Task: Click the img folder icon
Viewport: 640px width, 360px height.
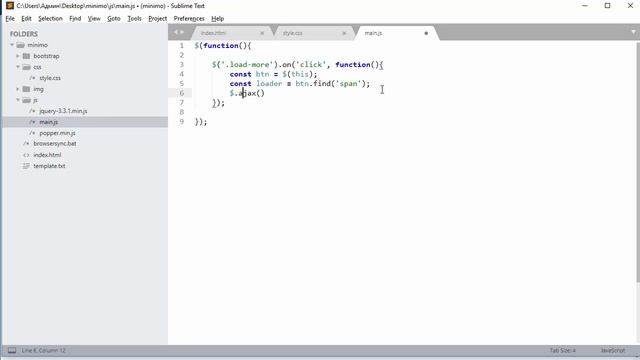Action: pyautogui.click(x=26, y=89)
